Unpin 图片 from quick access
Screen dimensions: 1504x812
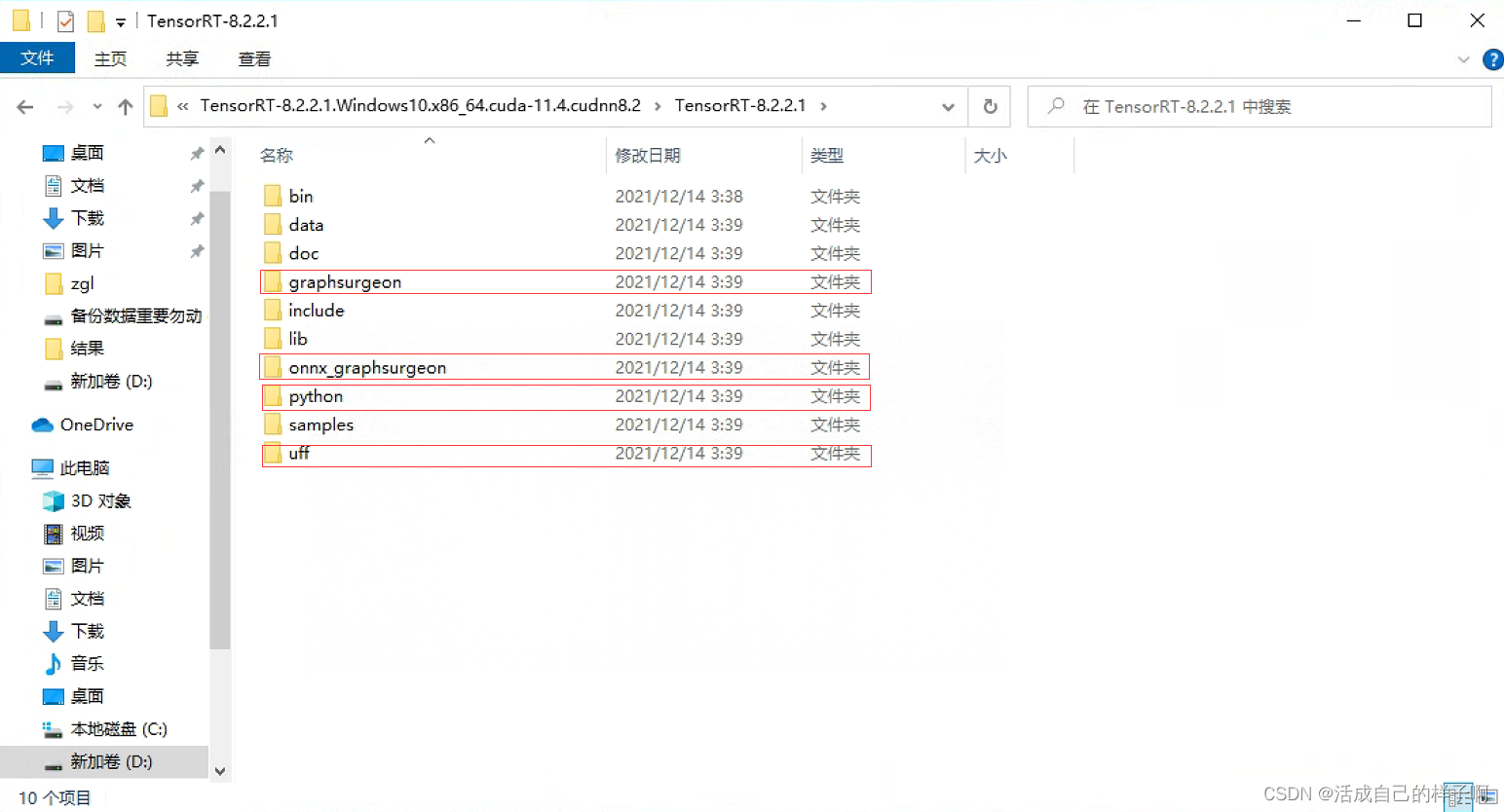[197, 250]
